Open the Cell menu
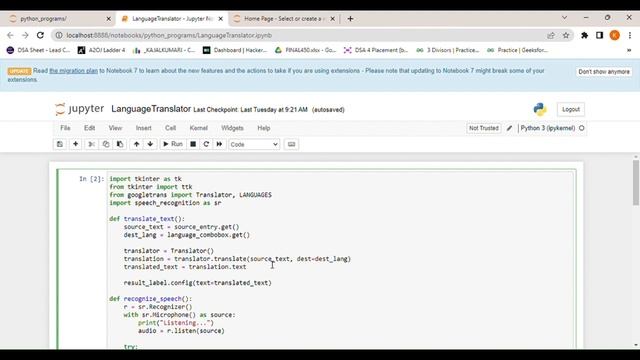 pyautogui.click(x=170, y=128)
